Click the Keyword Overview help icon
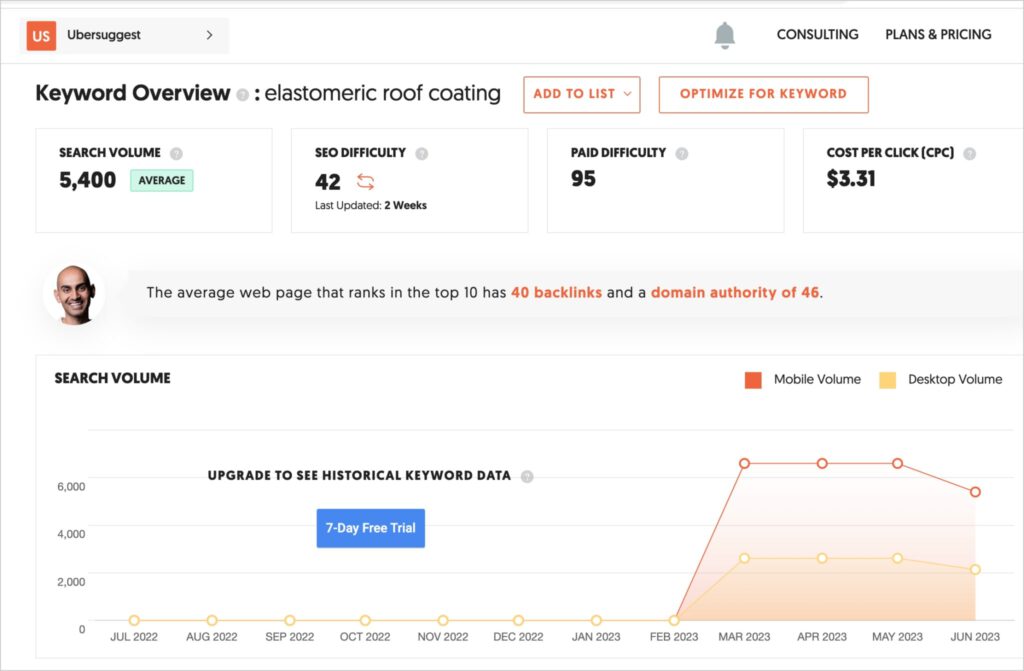 coord(242,93)
